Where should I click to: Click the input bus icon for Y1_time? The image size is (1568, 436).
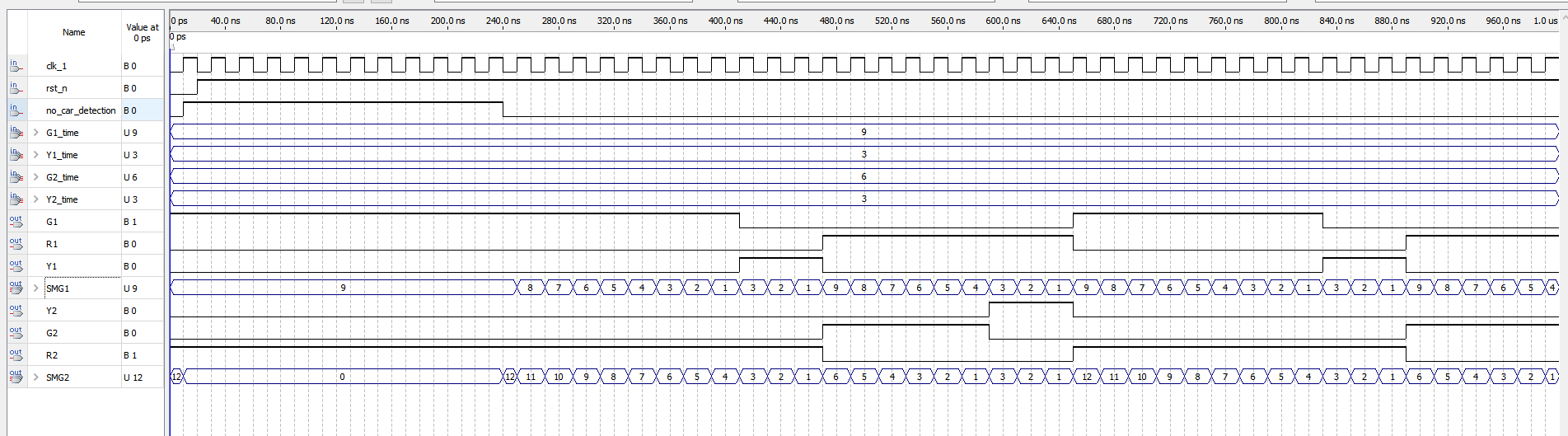[x=16, y=154]
